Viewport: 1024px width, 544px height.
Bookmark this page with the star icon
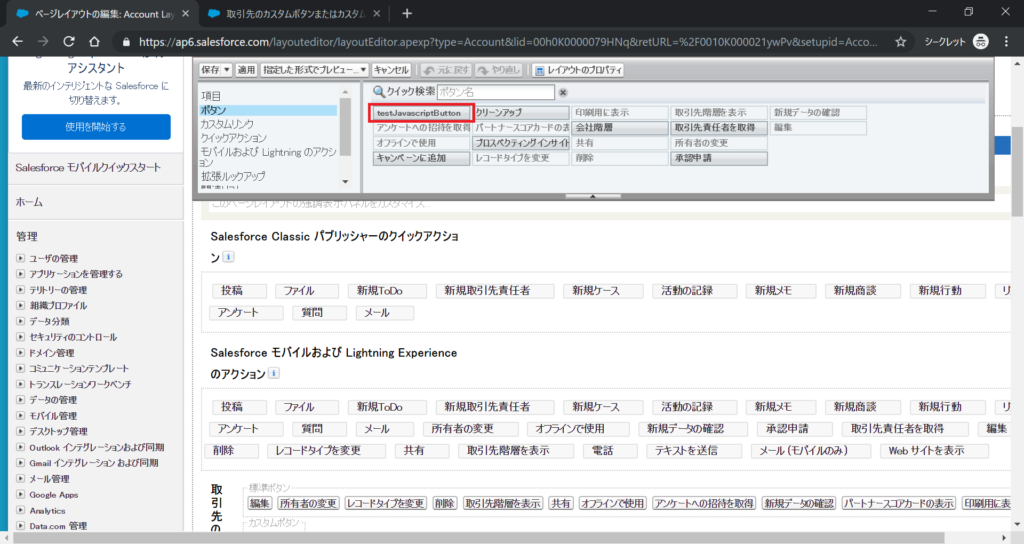900,42
